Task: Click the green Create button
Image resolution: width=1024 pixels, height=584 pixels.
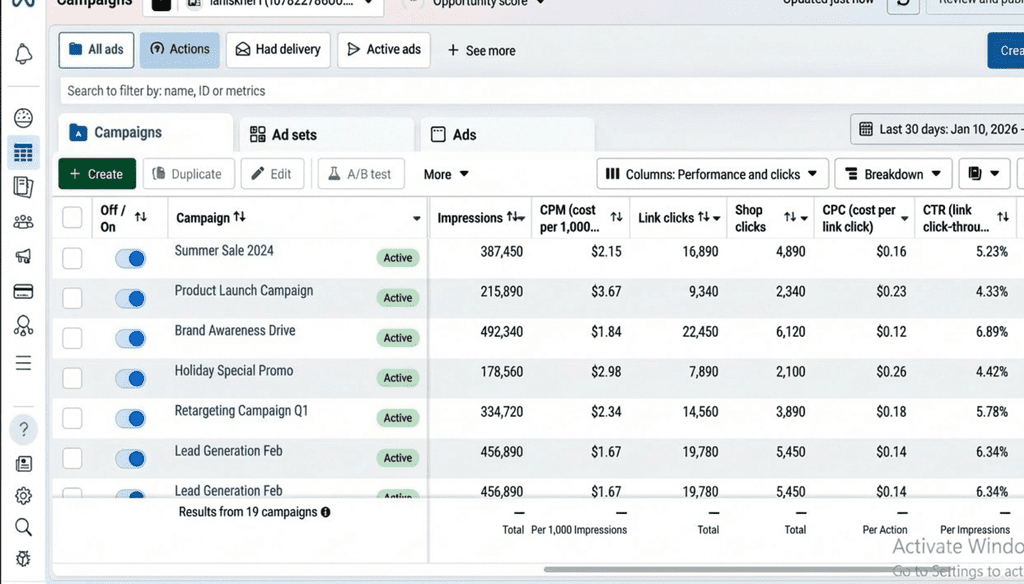Action: click(x=97, y=174)
